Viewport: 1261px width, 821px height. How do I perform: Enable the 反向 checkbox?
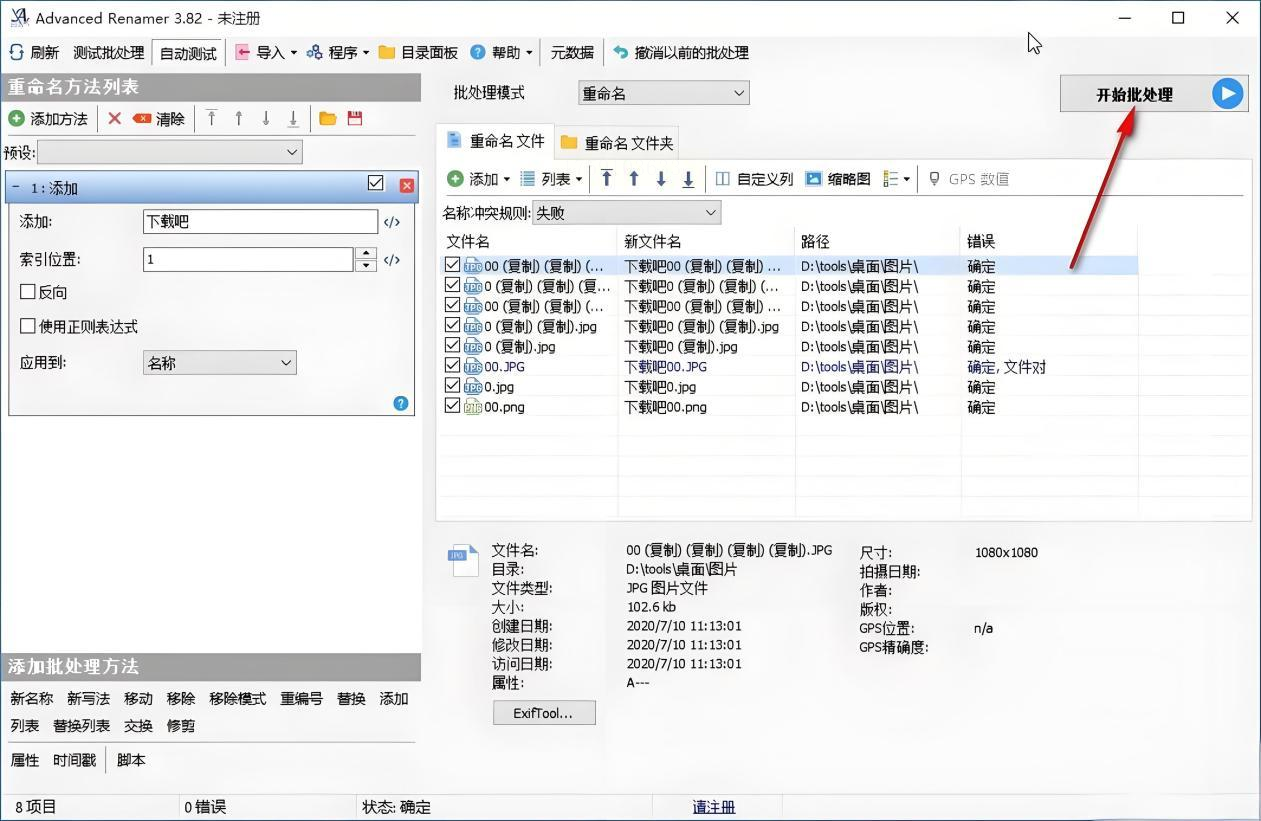28,292
